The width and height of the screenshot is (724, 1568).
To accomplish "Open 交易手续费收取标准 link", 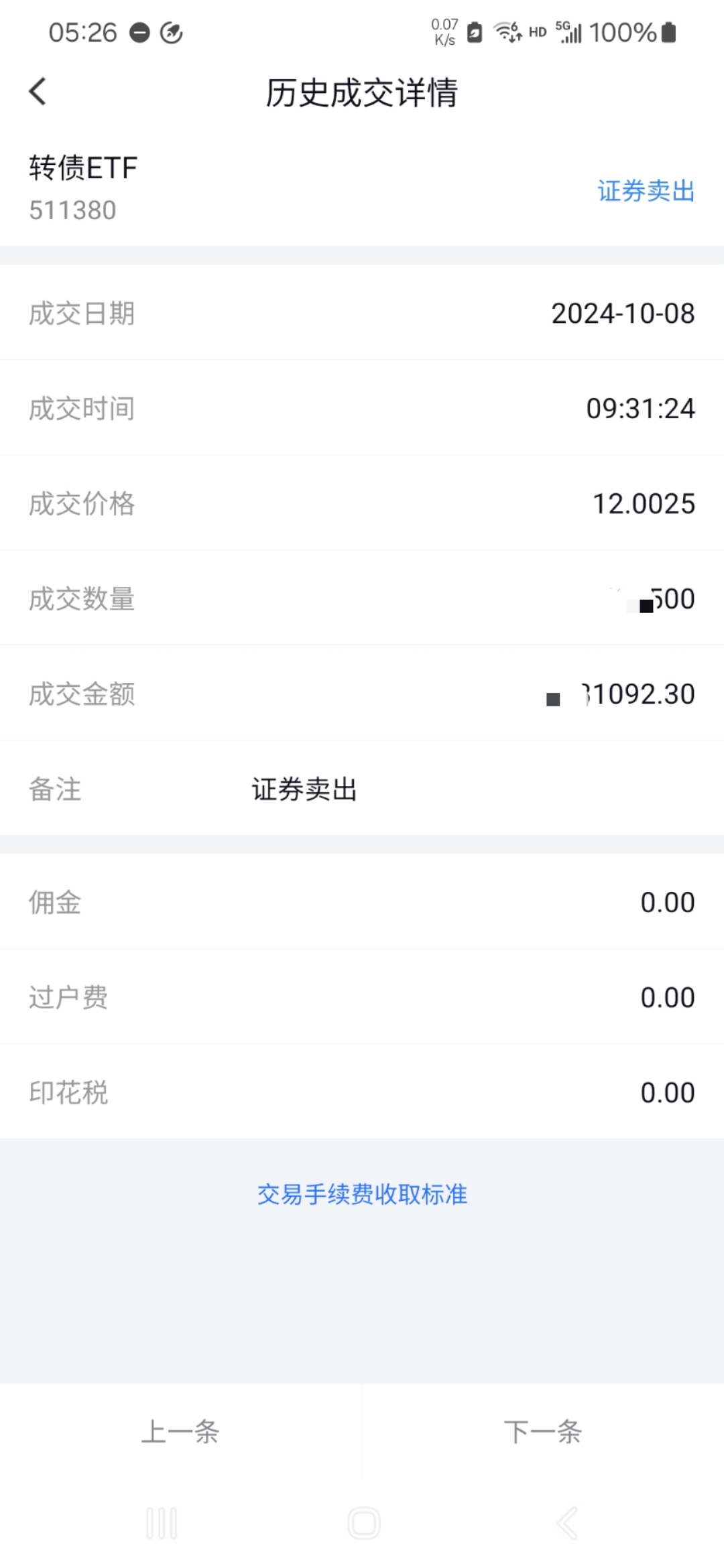I will click(x=362, y=1194).
